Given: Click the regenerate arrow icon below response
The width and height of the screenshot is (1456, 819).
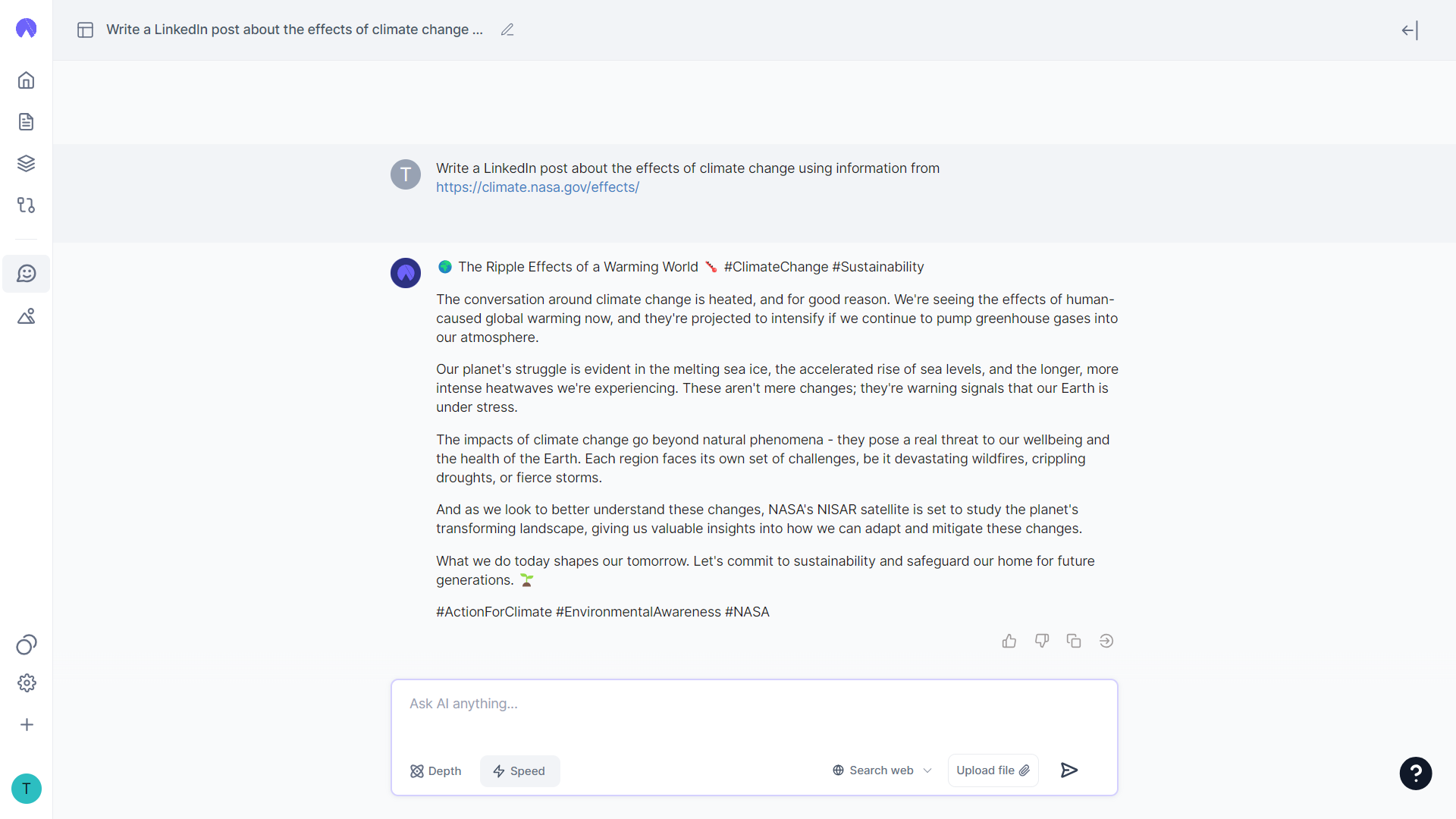Looking at the screenshot, I should 1106,642.
